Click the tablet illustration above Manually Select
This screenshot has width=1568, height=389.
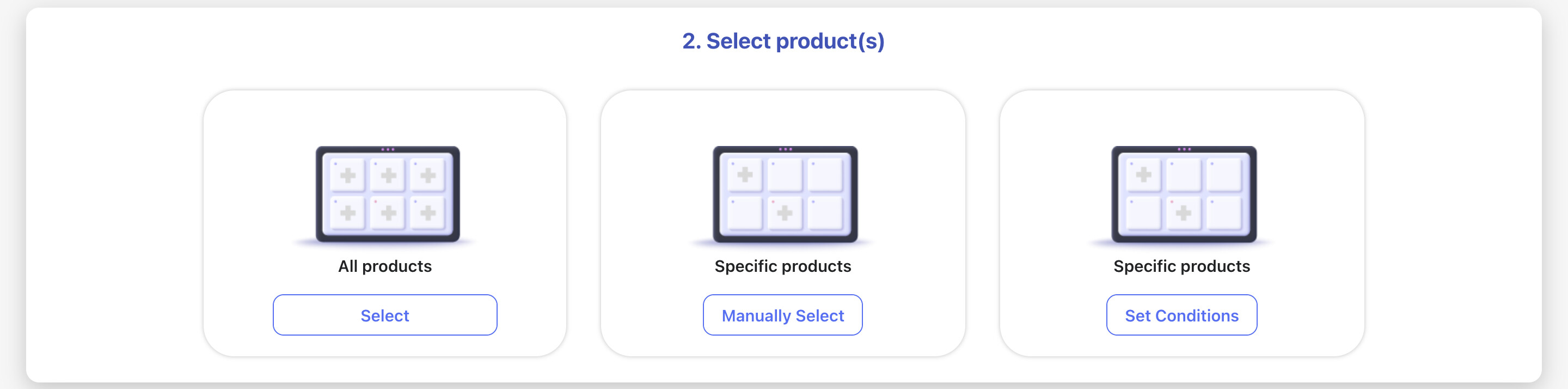click(x=785, y=194)
